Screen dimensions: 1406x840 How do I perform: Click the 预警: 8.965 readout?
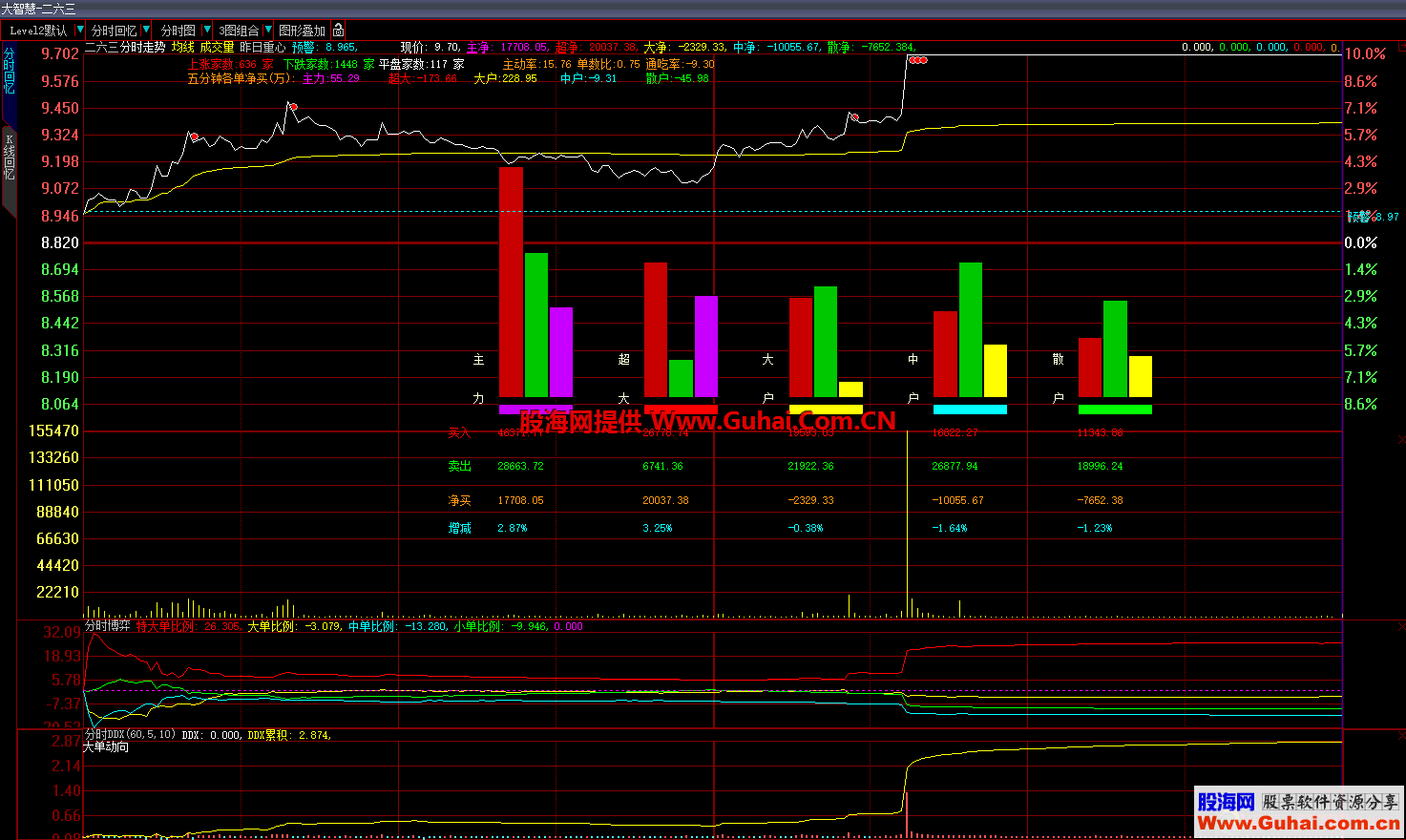[x=325, y=47]
